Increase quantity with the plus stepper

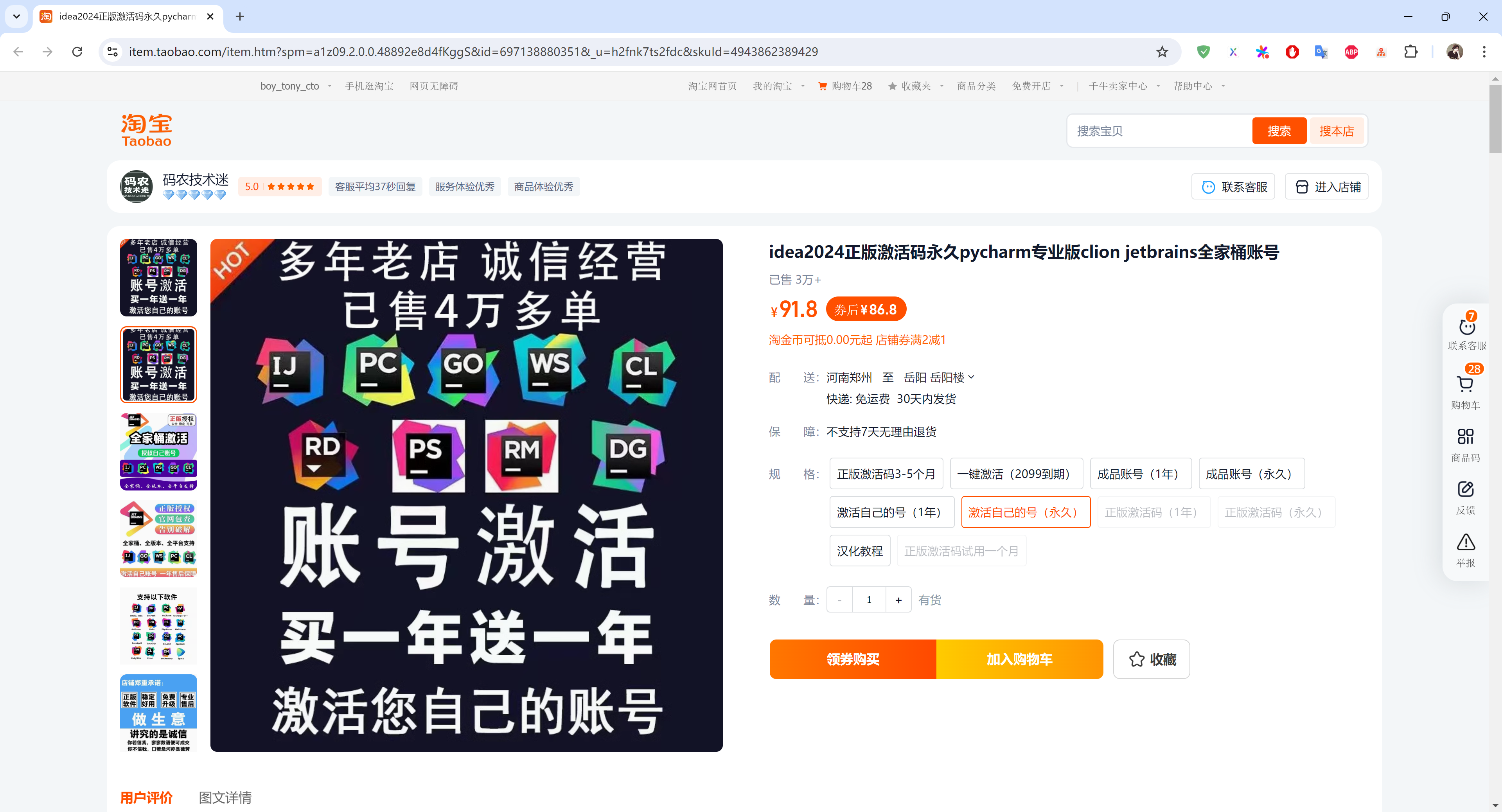(898, 600)
